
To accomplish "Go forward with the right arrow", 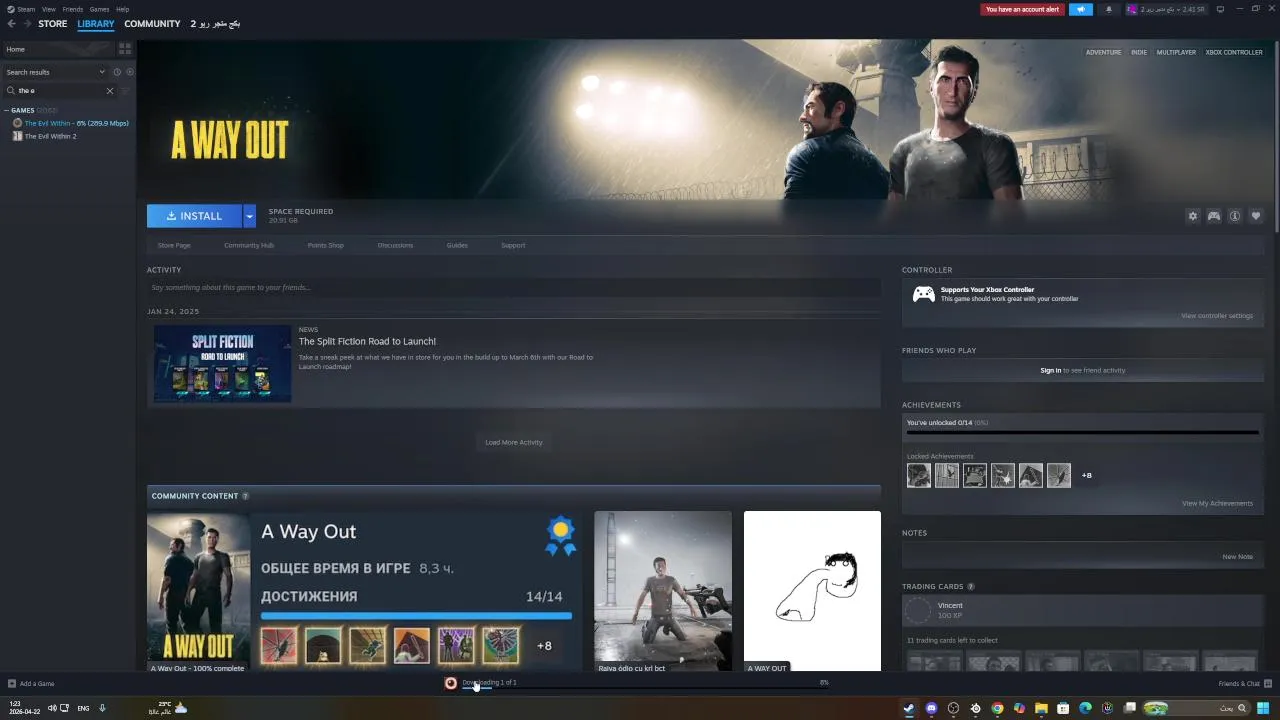I will point(27,23).
